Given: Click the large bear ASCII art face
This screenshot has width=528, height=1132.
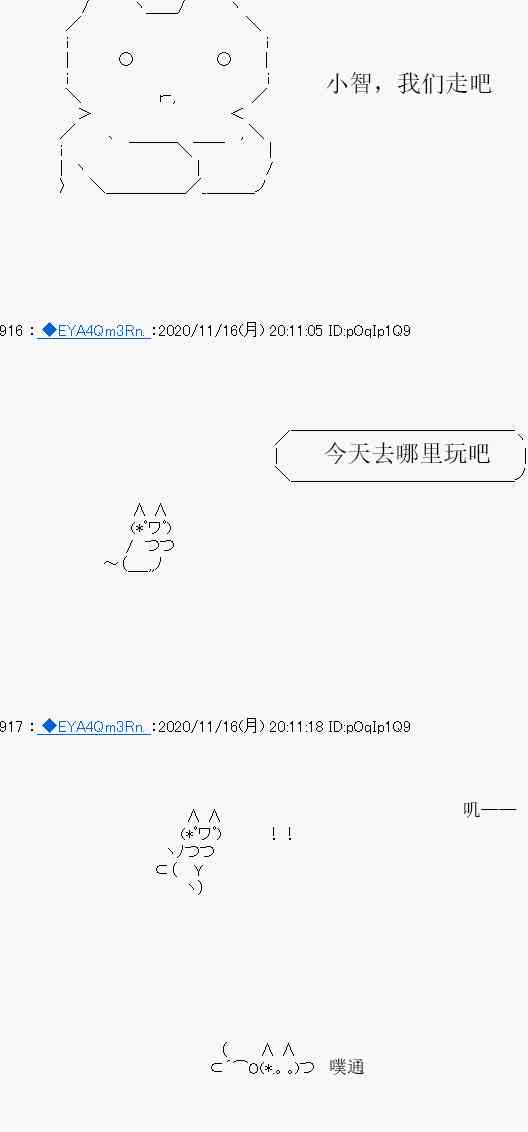Looking at the screenshot, I should coord(166,97).
